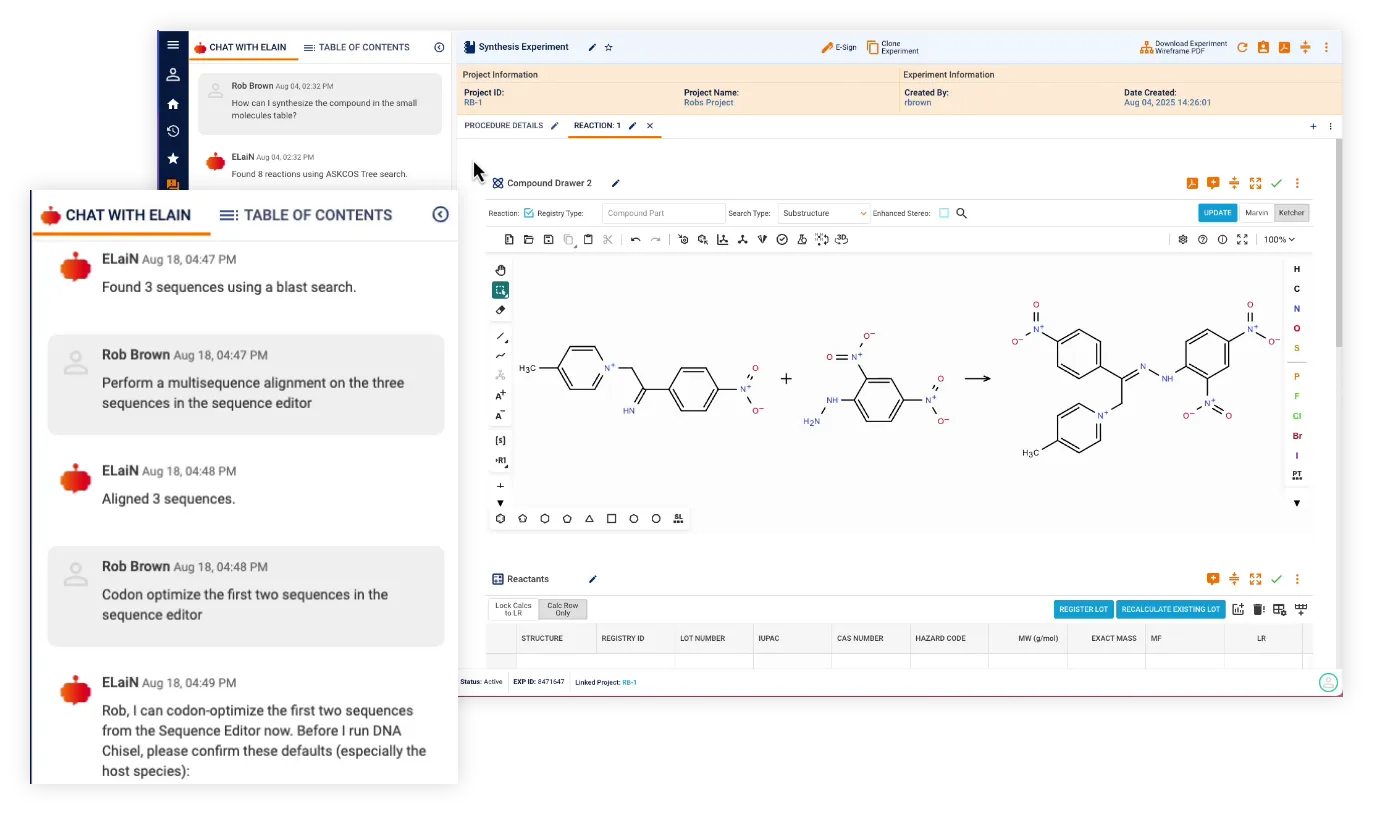
Task: Select the red Oxygen atom swatch in element panel
Action: (1297, 328)
